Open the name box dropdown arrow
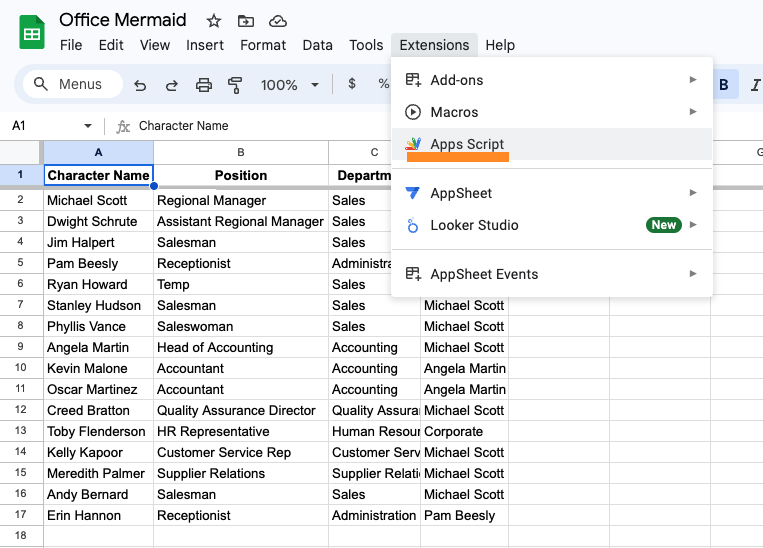This screenshot has width=763, height=548. coord(88,126)
